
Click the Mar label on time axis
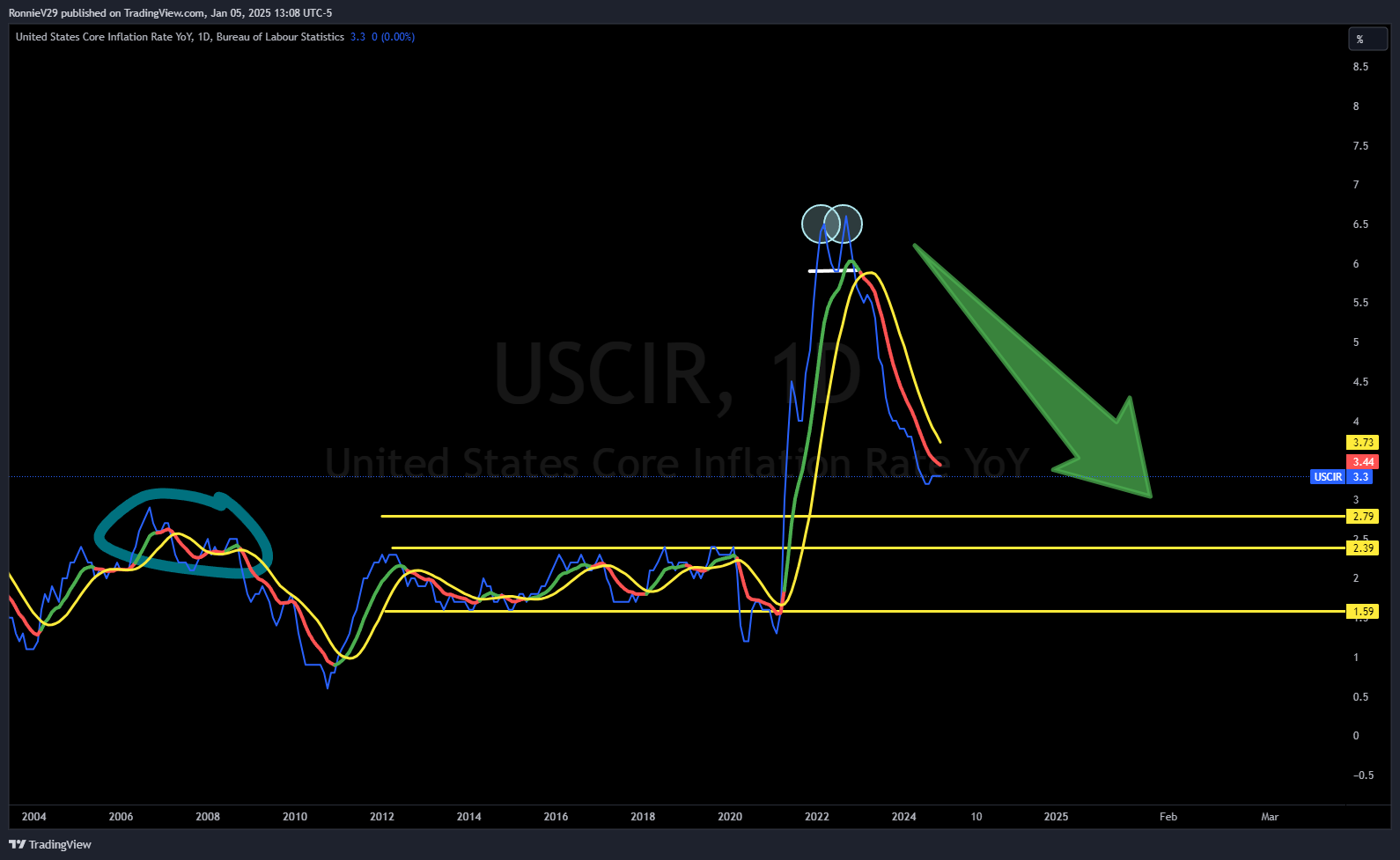pos(1270,817)
